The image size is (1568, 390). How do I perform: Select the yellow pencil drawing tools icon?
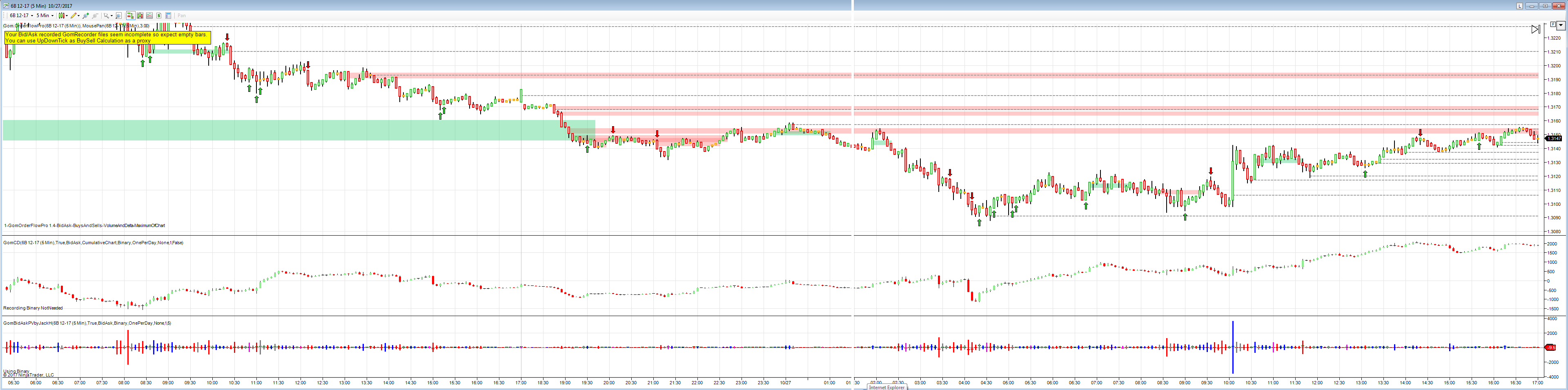point(73,15)
